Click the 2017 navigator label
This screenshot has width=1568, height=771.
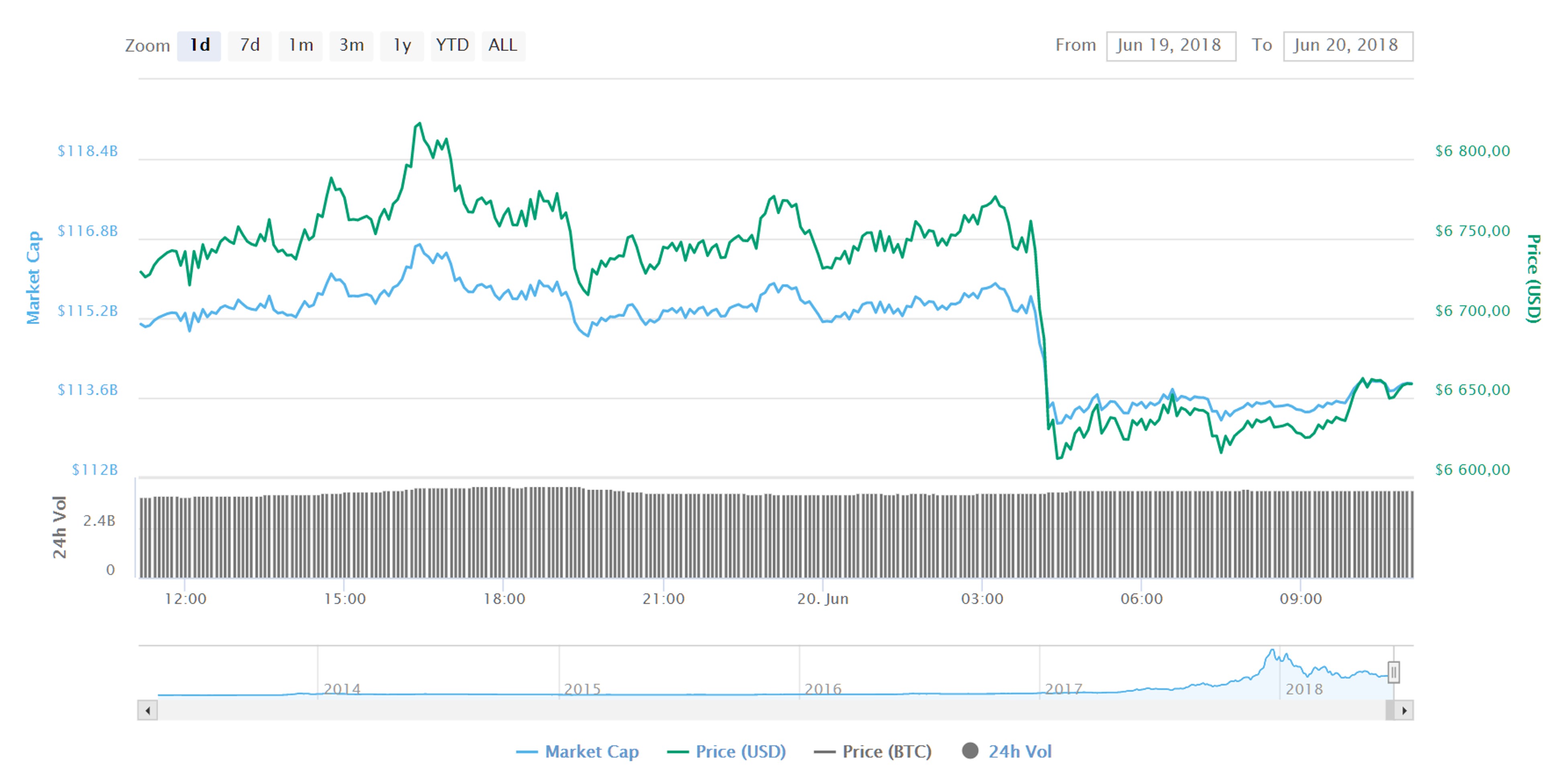1063,689
